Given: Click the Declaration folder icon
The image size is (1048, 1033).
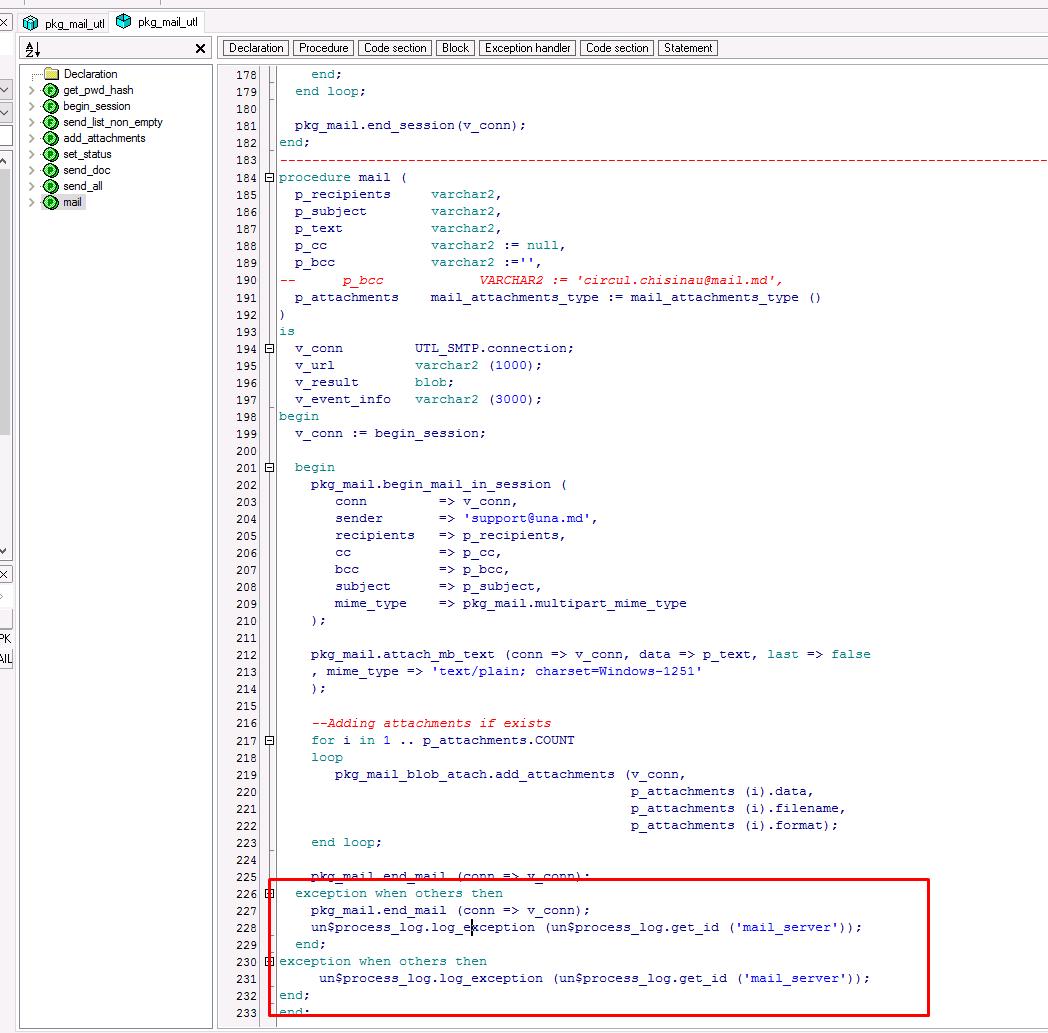Looking at the screenshot, I should point(51,73).
